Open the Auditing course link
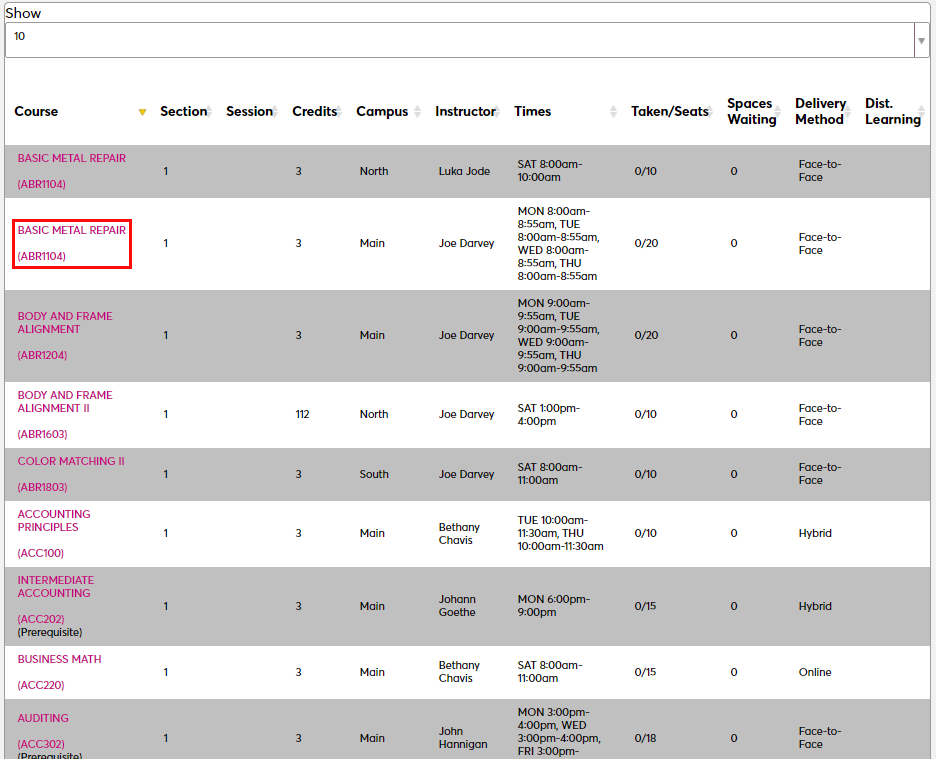Screen dimensions: 936x759 [x=43, y=719]
